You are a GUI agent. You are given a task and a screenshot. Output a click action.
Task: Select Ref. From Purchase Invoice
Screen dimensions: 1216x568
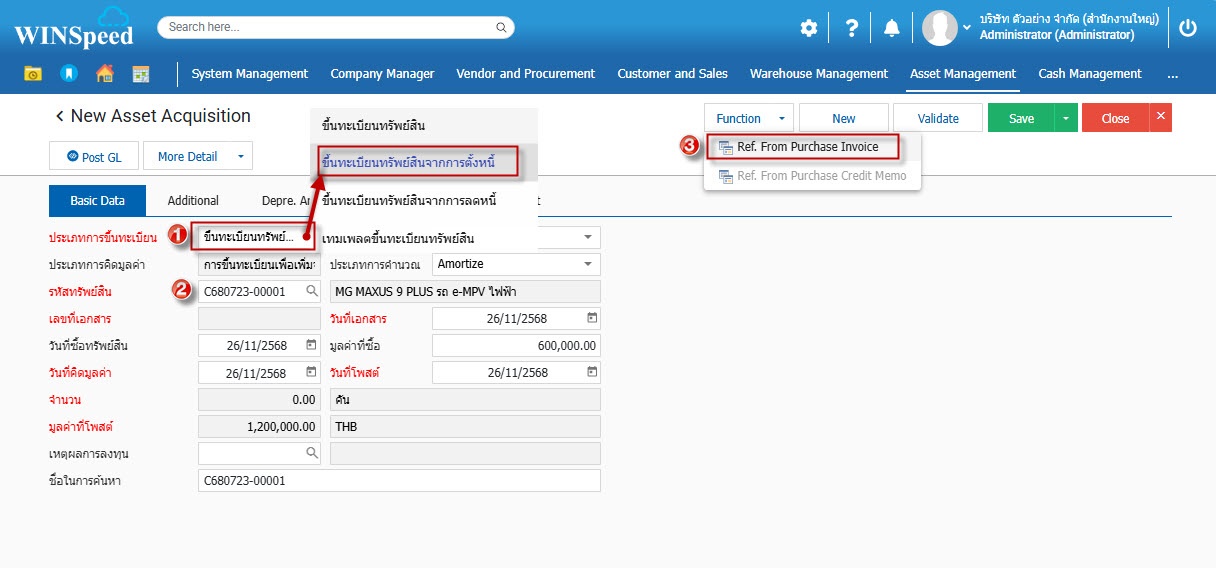(807, 147)
